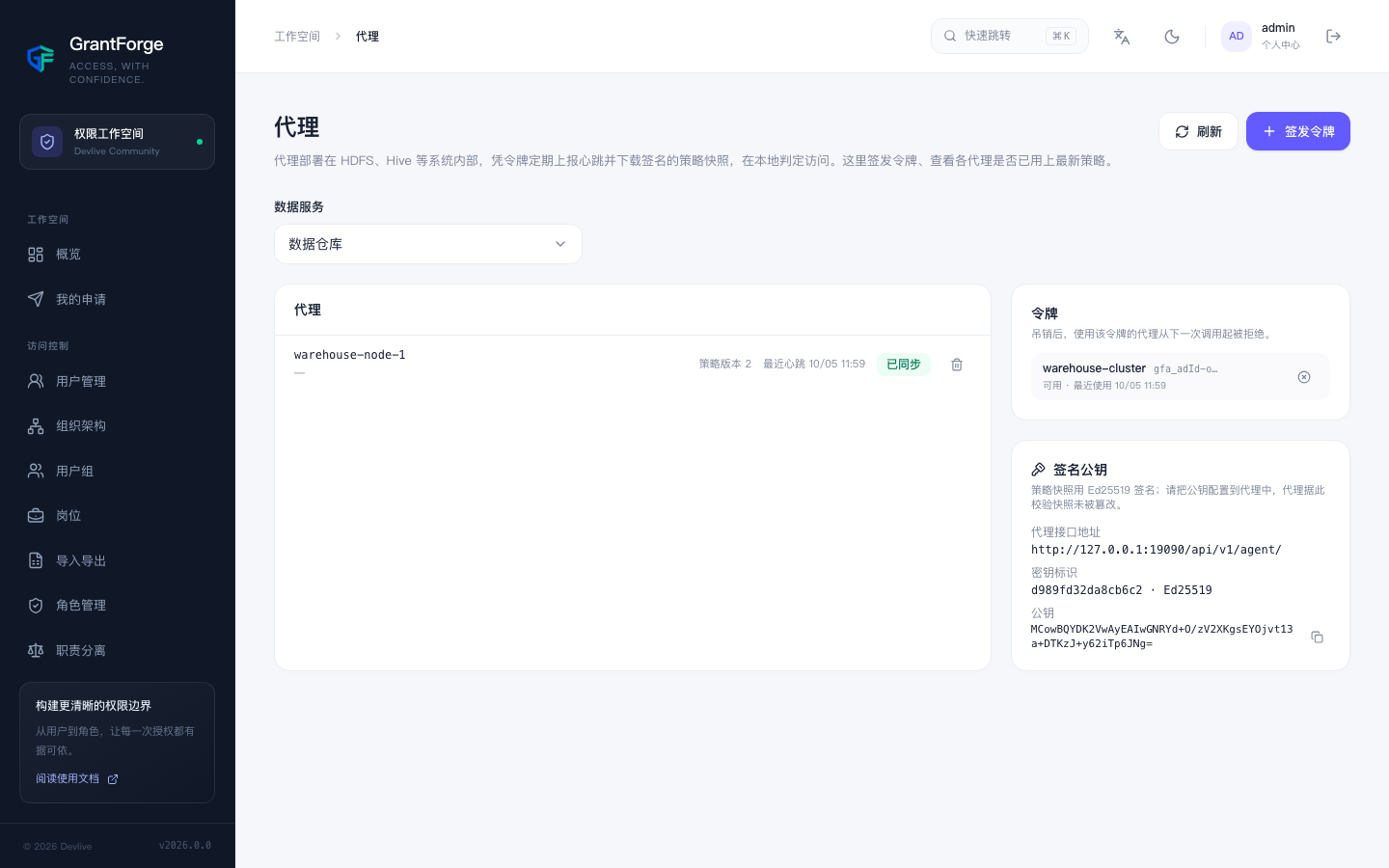
Task: Open 个人中心 under admin
Action: (1281, 45)
